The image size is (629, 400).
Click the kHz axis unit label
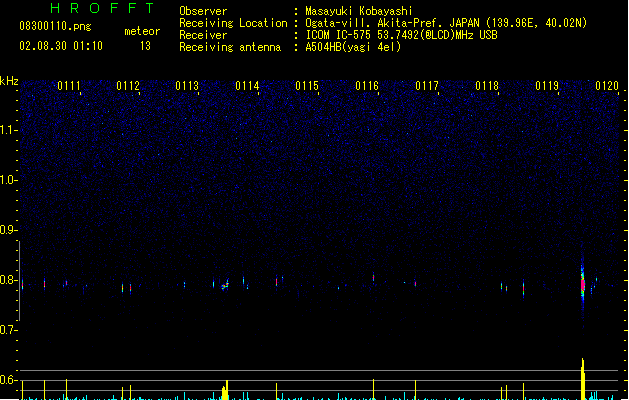(9, 81)
